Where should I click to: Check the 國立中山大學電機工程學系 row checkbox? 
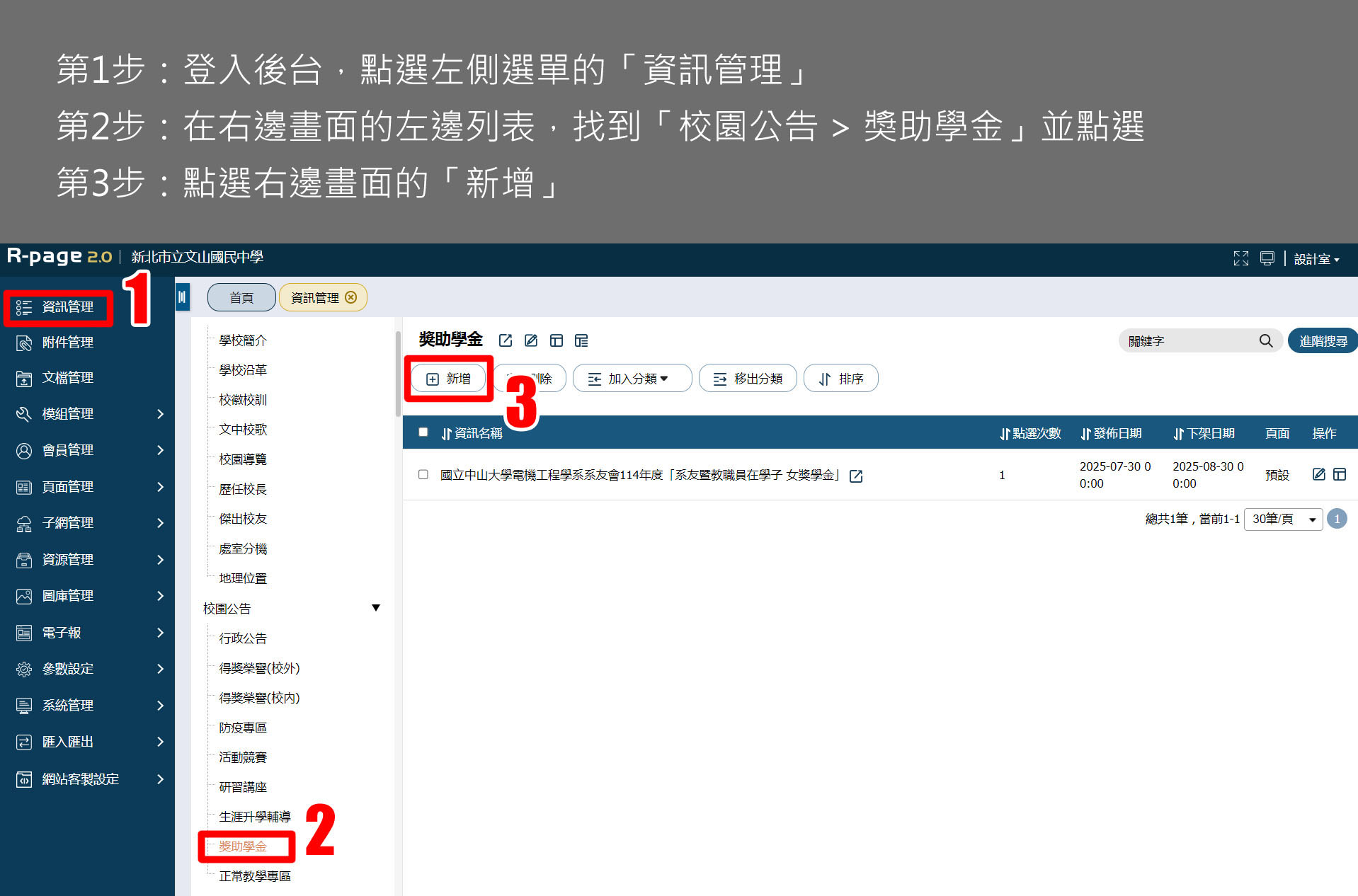click(x=423, y=475)
